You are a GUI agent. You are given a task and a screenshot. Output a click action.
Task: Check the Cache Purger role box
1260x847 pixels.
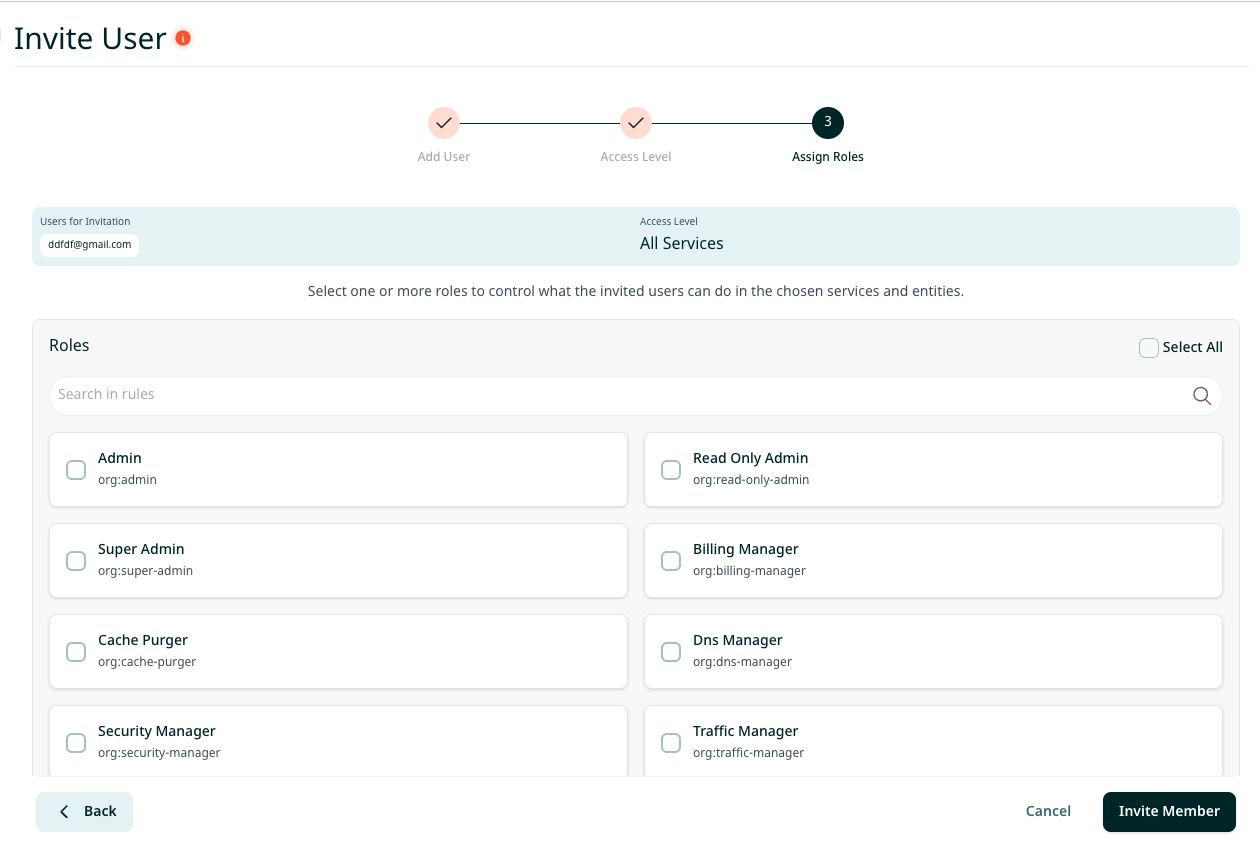[76, 652]
